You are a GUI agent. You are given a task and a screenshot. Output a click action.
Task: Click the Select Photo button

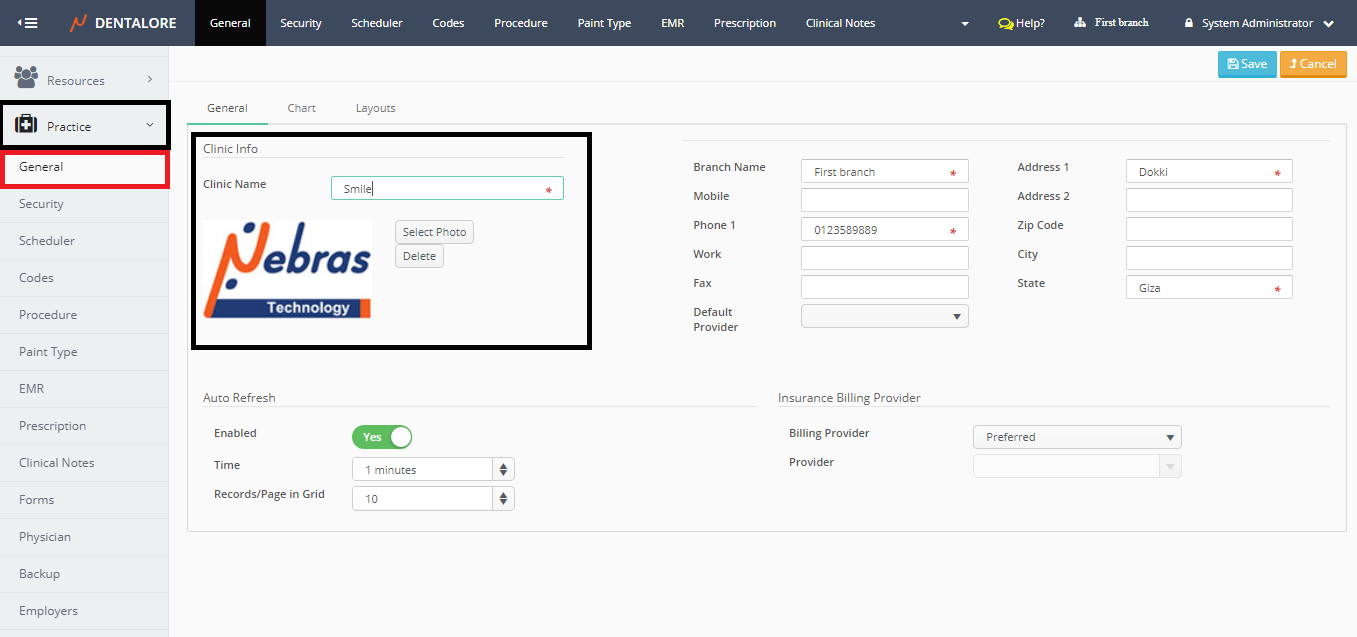(x=434, y=232)
